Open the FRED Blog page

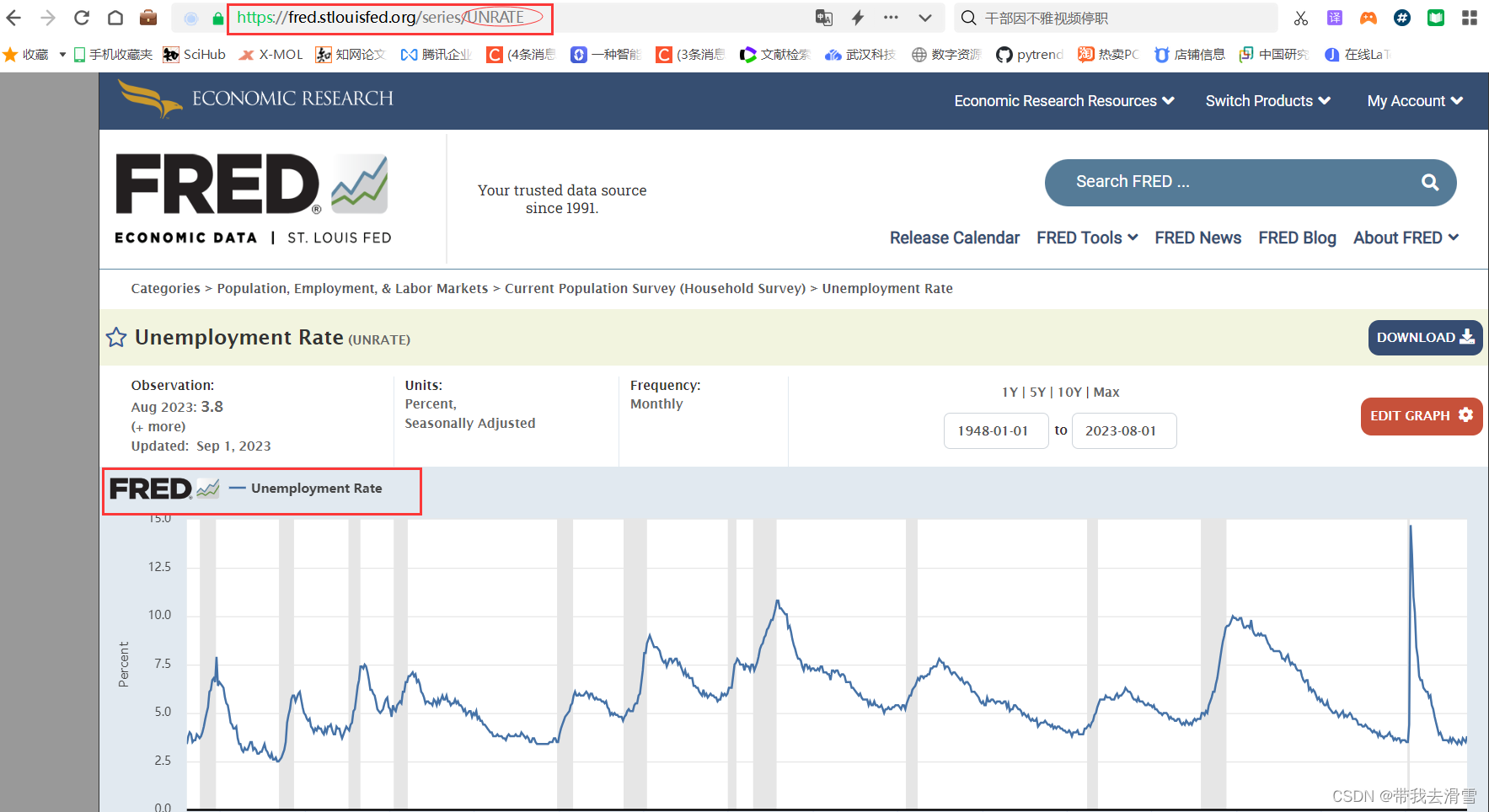tap(1297, 238)
